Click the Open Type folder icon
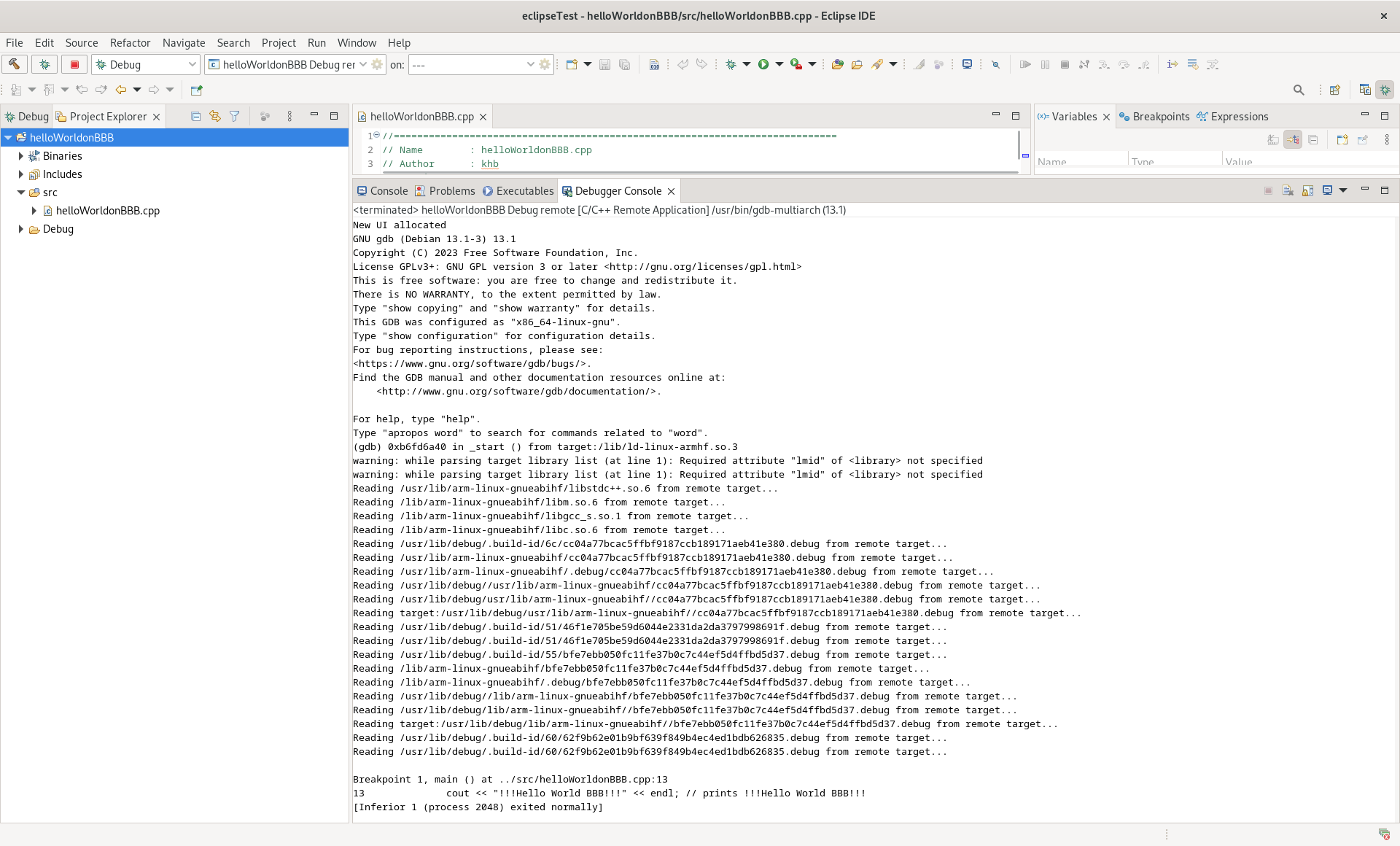The width and height of the screenshot is (1400, 846). click(x=837, y=64)
